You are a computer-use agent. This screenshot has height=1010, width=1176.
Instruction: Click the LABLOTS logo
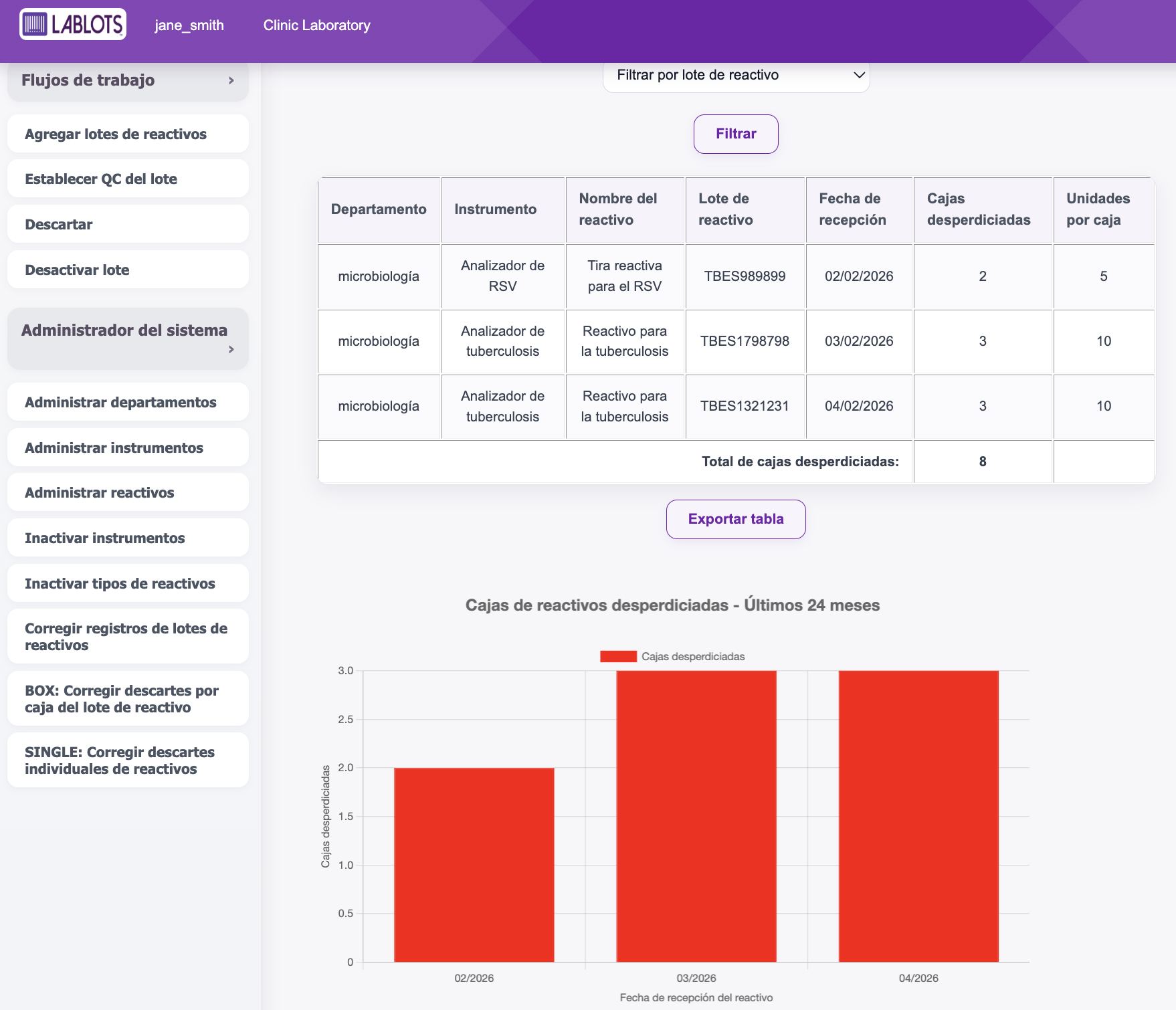point(73,25)
